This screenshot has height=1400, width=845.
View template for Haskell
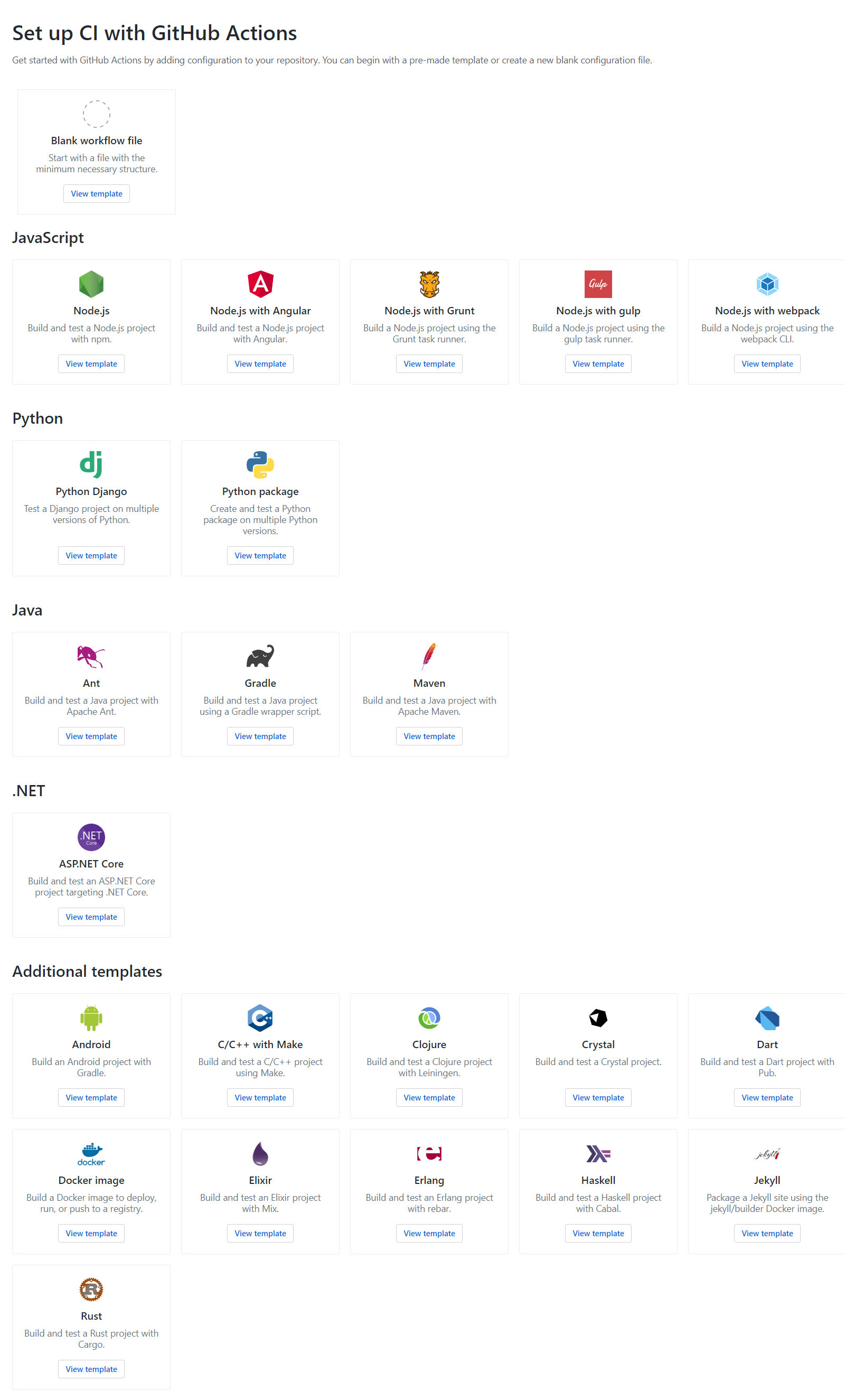[598, 1234]
